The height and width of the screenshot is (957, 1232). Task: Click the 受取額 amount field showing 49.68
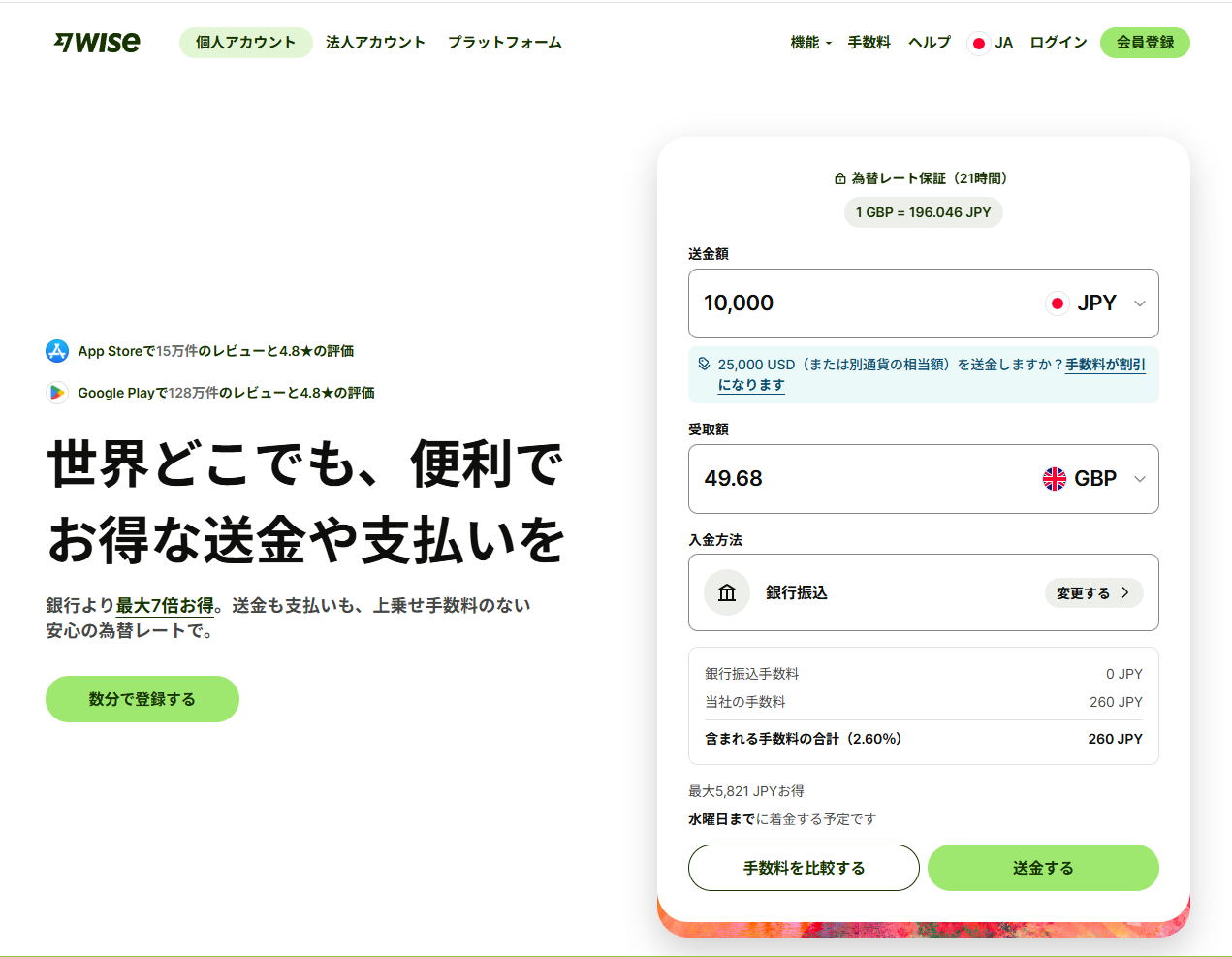tap(924, 479)
